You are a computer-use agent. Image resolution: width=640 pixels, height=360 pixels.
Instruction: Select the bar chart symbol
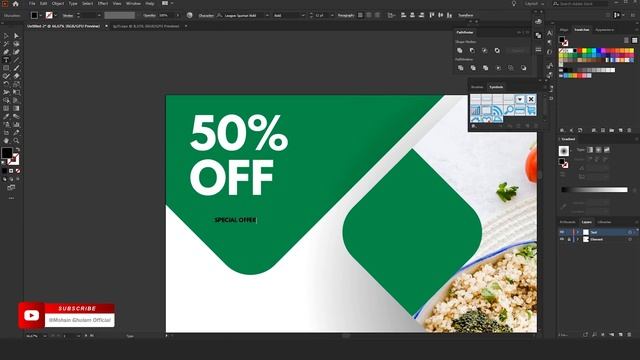point(476,110)
